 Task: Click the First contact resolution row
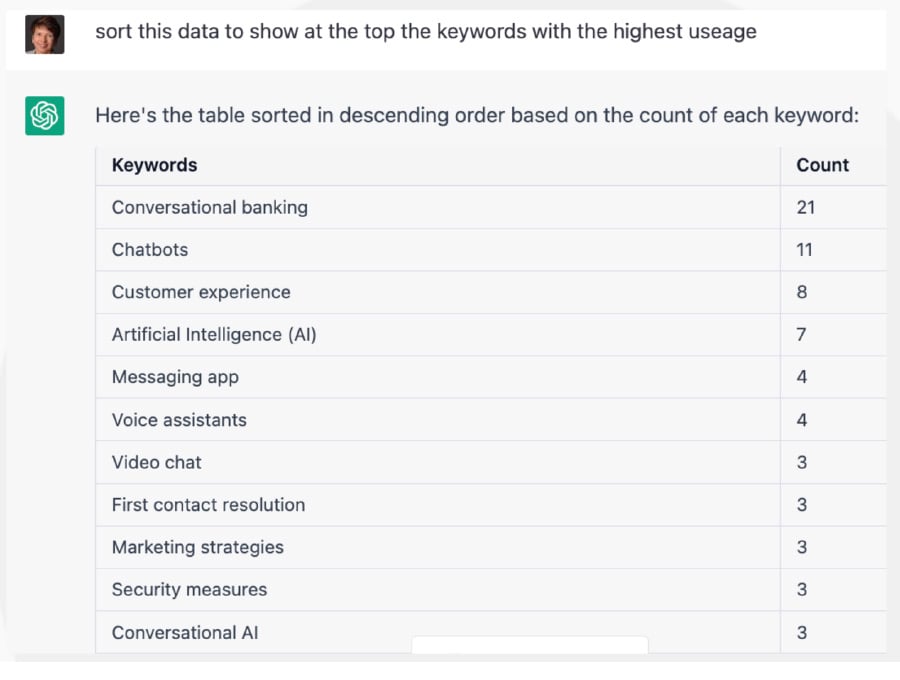pyautogui.click(x=491, y=504)
